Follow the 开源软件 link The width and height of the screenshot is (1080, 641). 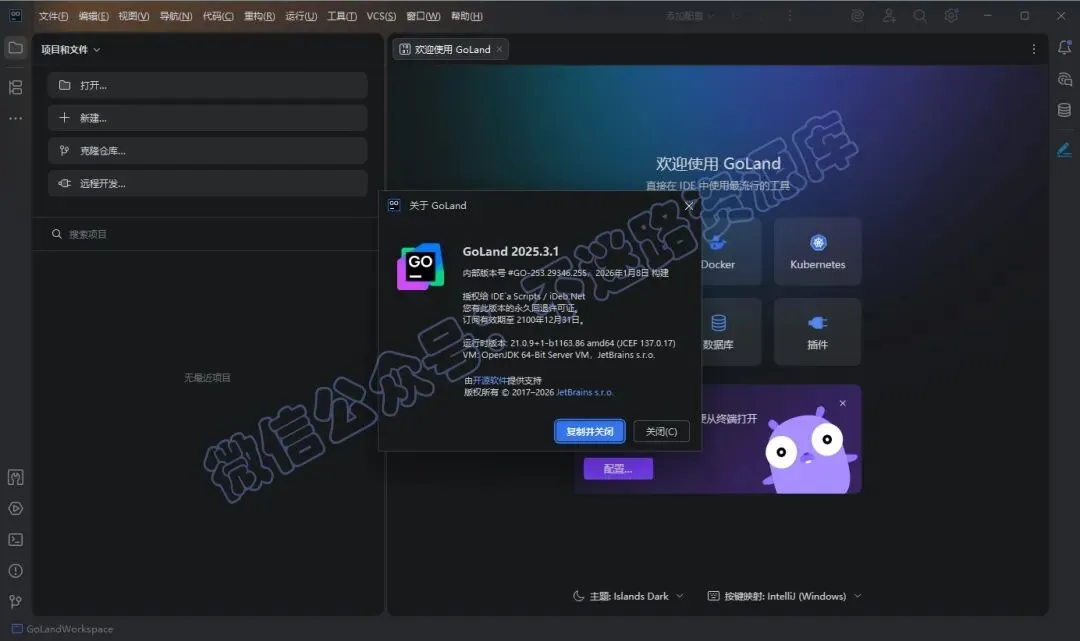(490, 381)
